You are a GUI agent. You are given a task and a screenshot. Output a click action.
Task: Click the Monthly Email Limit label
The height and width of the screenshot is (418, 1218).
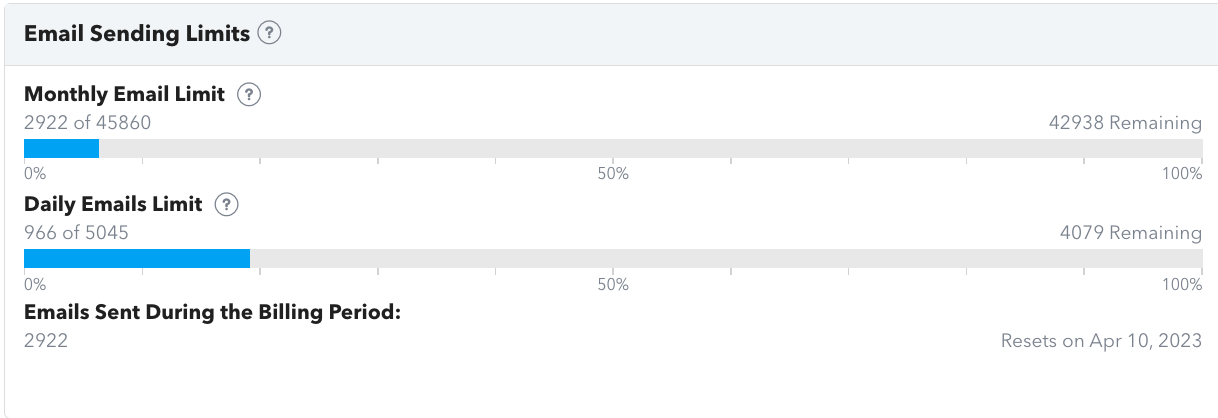pos(125,95)
